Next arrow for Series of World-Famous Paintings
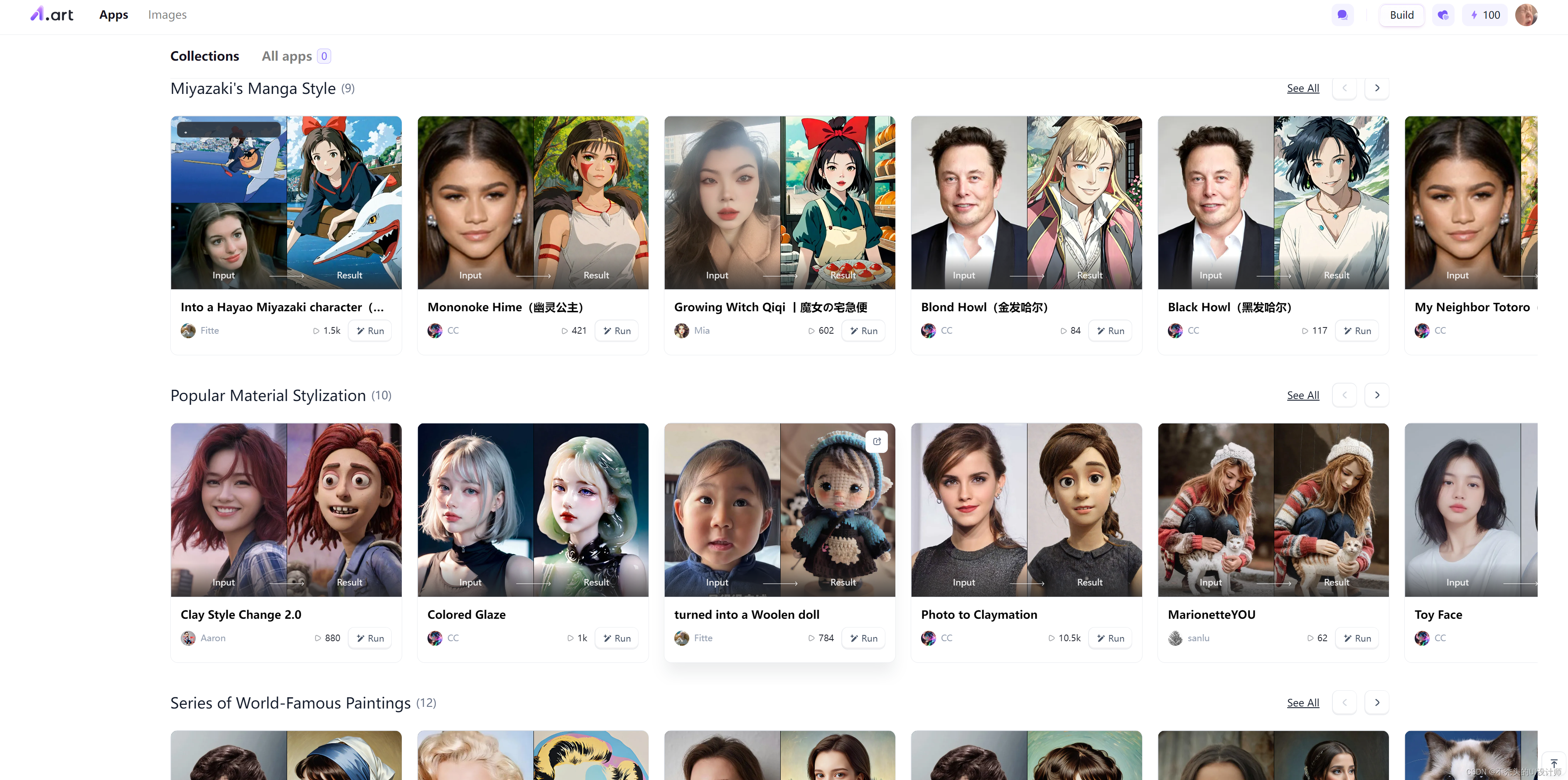Image resolution: width=1568 pixels, height=780 pixels. point(1377,703)
